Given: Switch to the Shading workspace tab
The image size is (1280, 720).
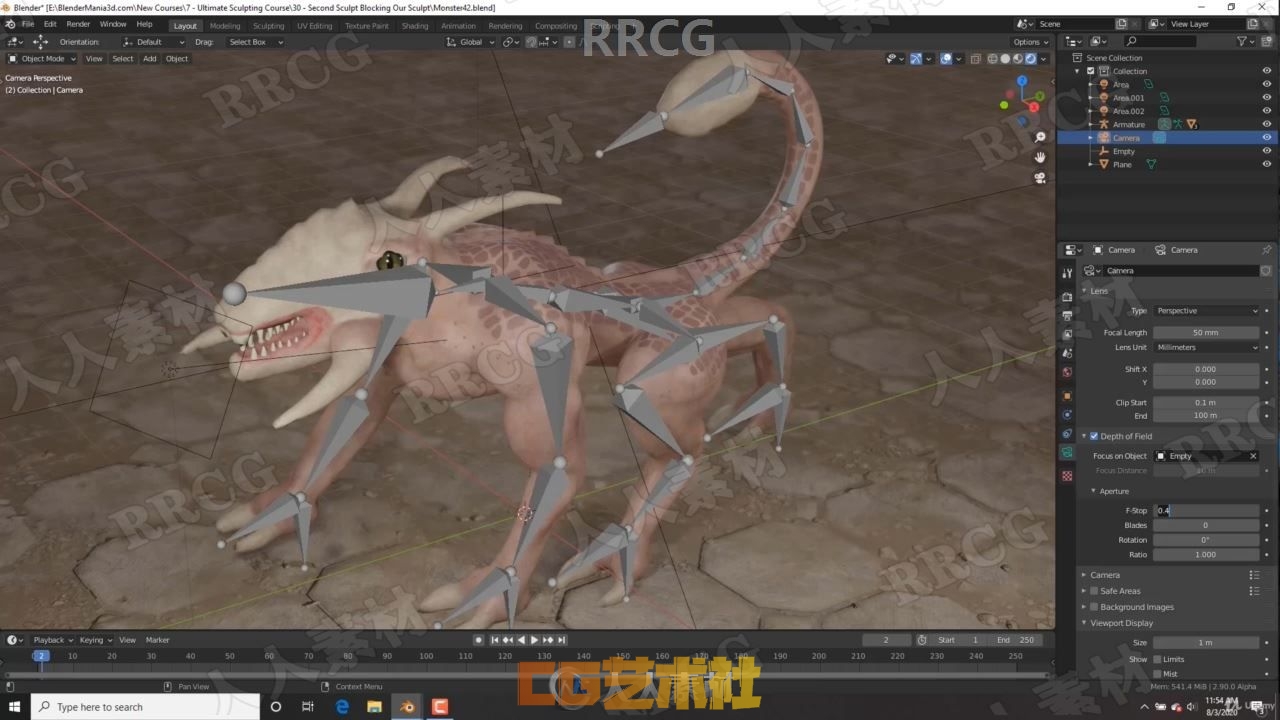Looking at the screenshot, I should pyautogui.click(x=415, y=26).
